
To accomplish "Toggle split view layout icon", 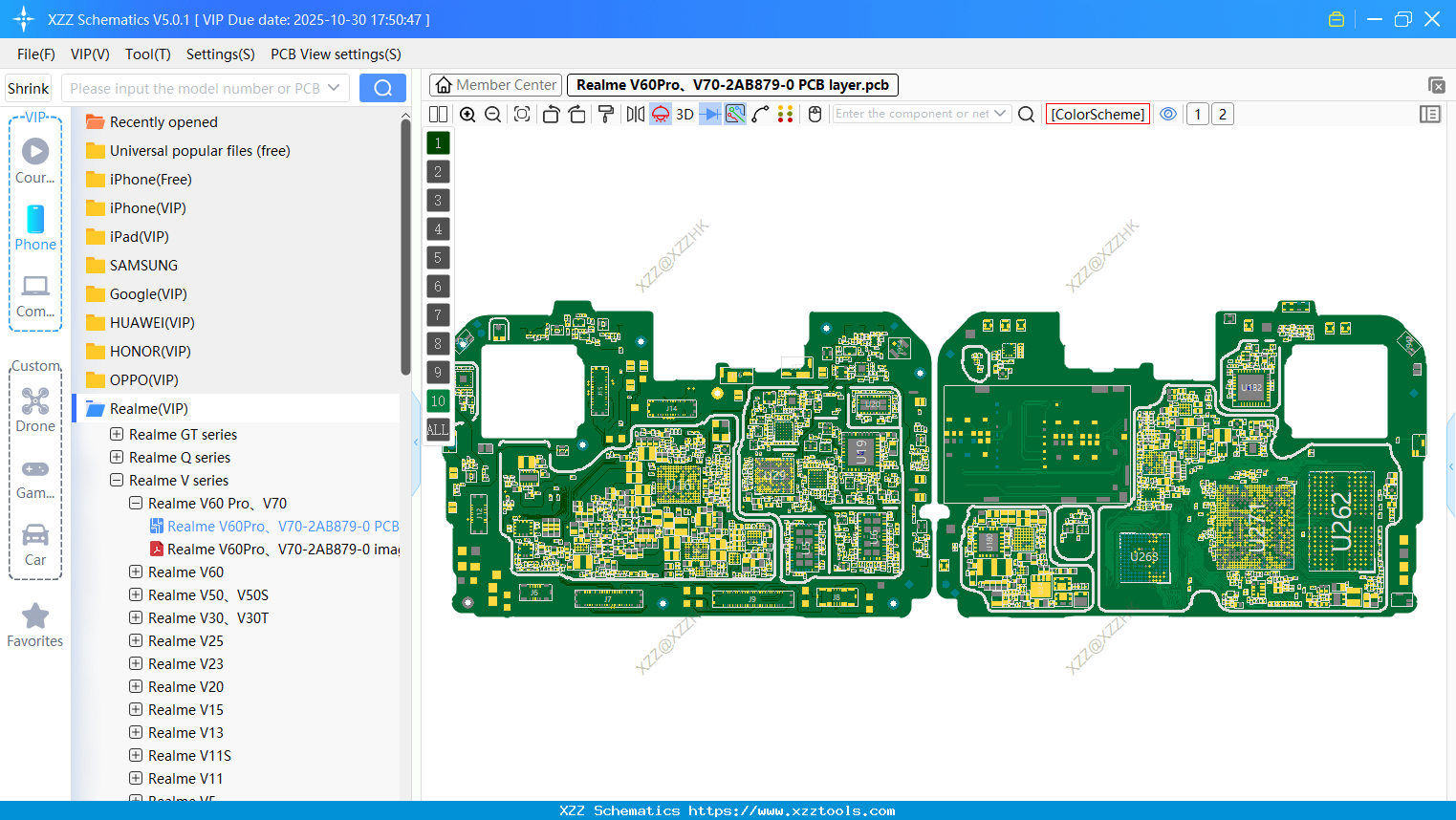I will 438,114.
